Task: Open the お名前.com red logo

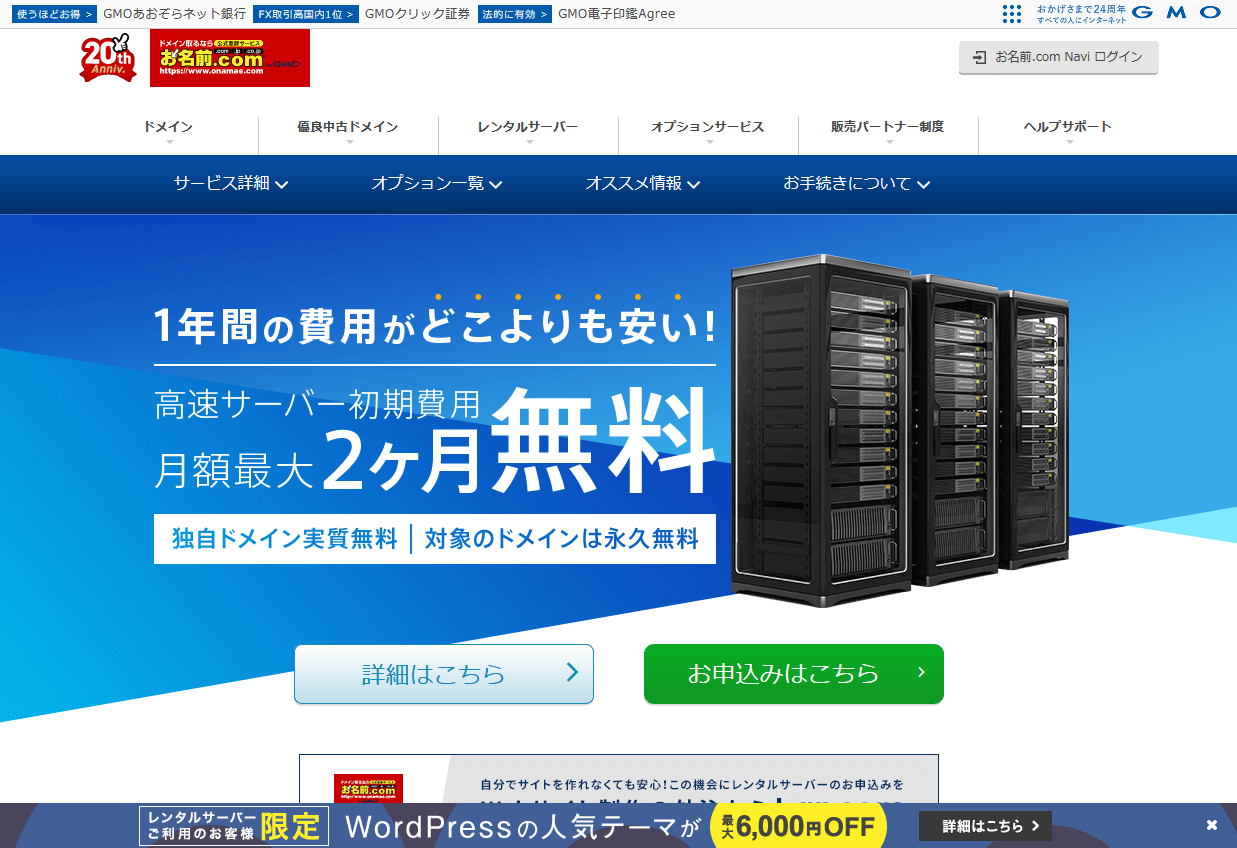Action: click(x=230, y=58)
